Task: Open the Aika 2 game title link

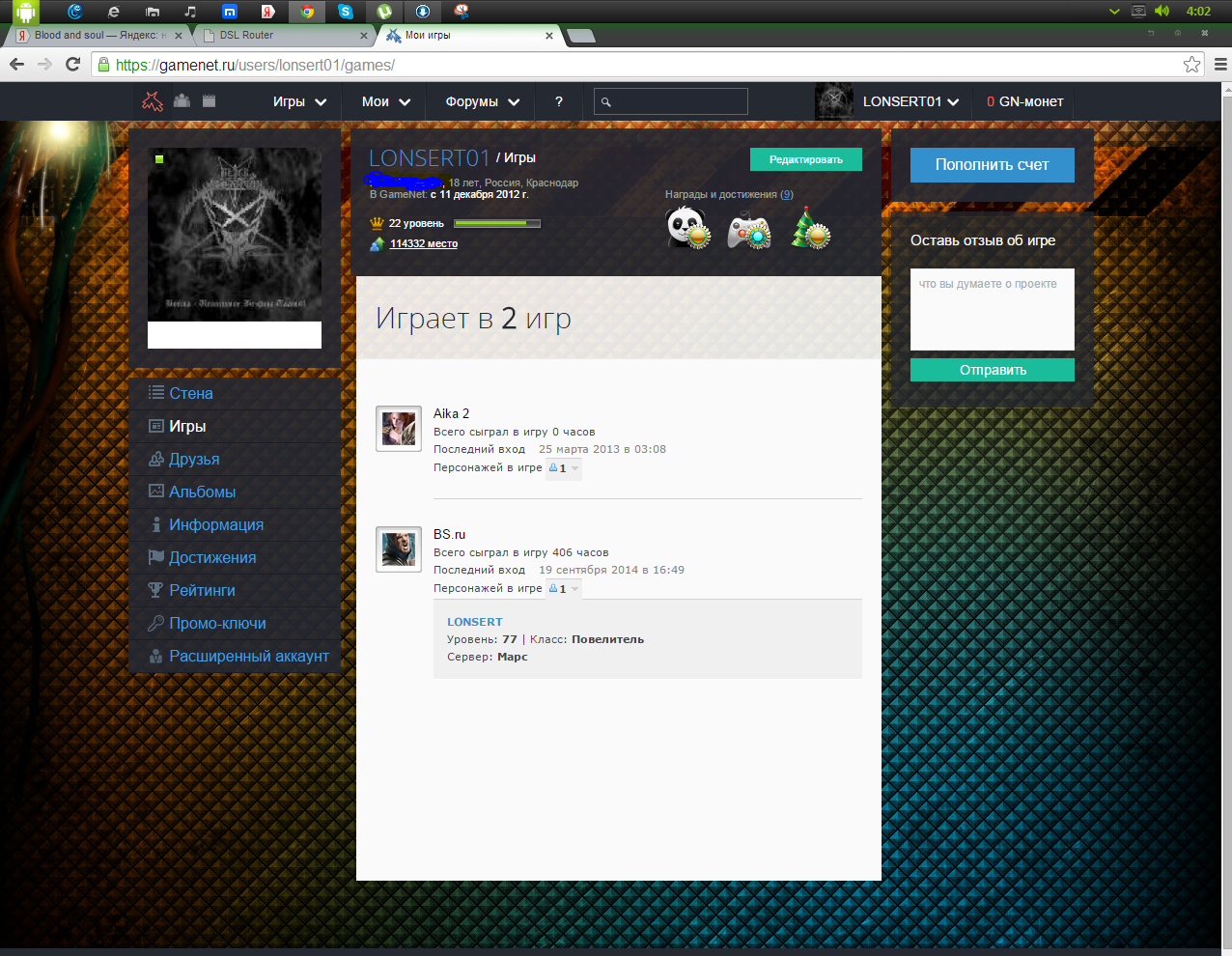Action: point(451,413)
